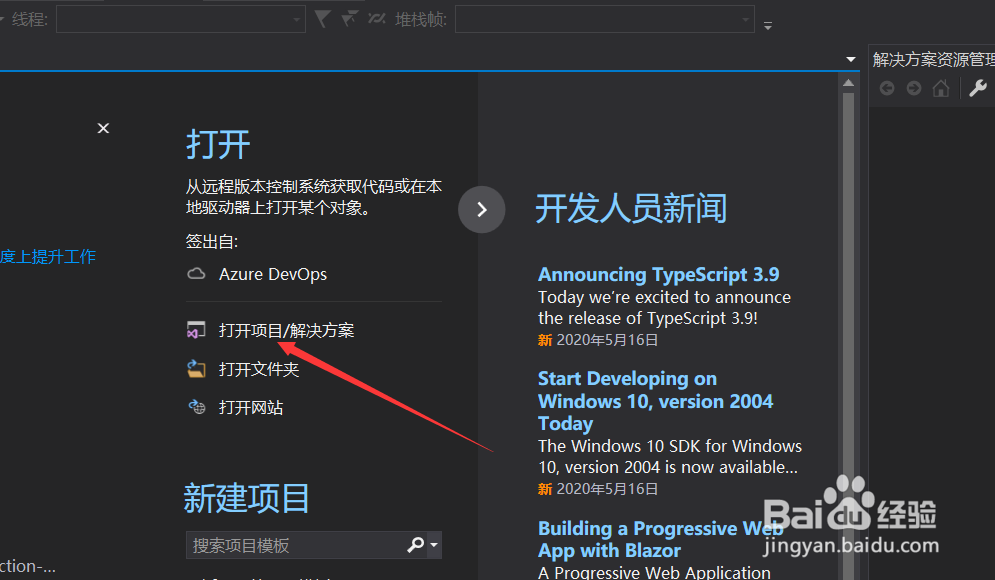The width and height of the screenshot is (995, 580).
Task: Click the flagged threads filter icon
Action: click(349, 19)
